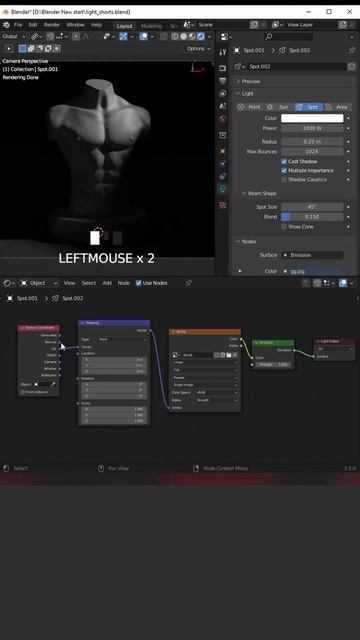
Task: Click the Properties search field
Action: [x=288, y=37]
